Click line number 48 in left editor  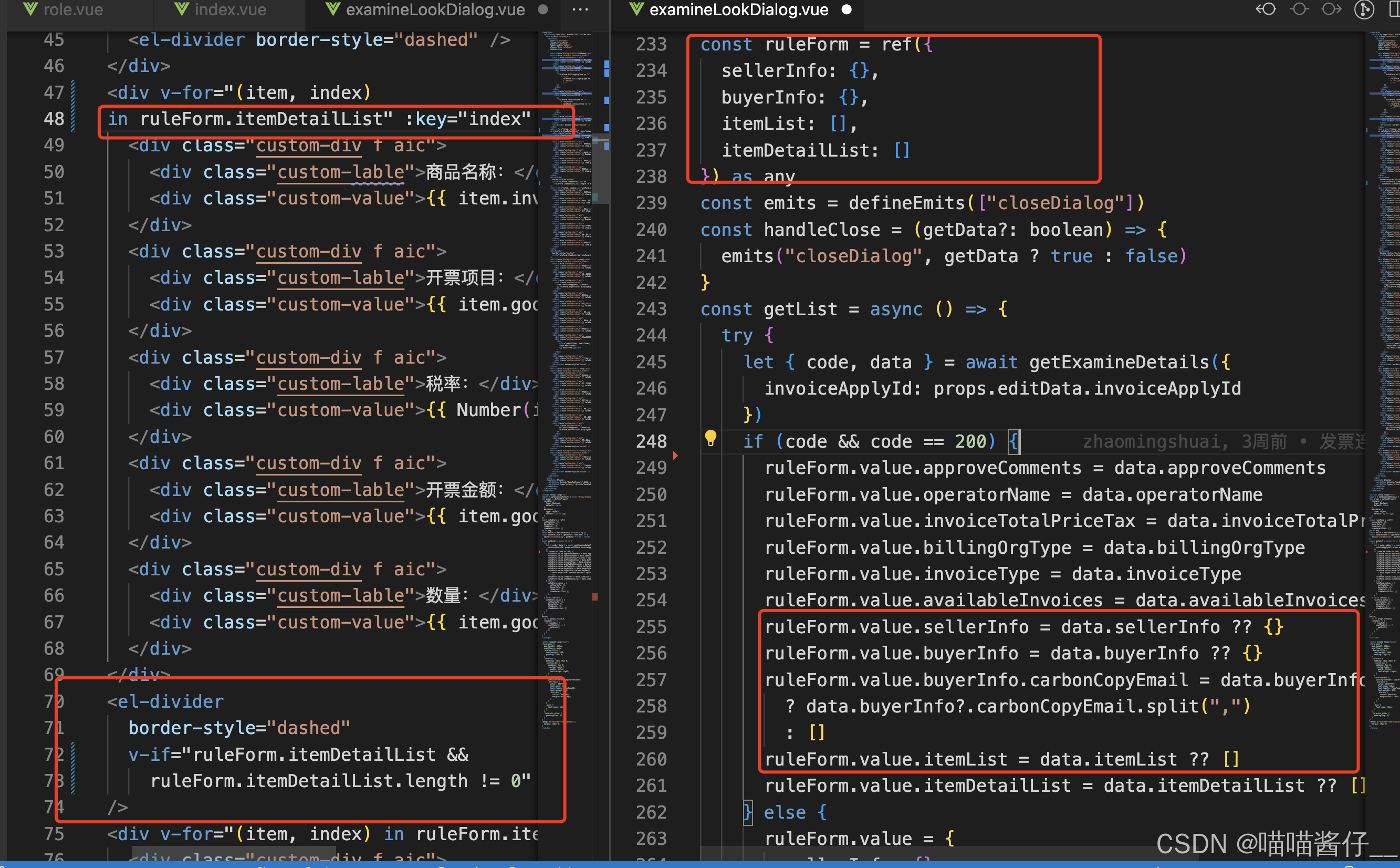pyautogui.click(x=54, y=119)
